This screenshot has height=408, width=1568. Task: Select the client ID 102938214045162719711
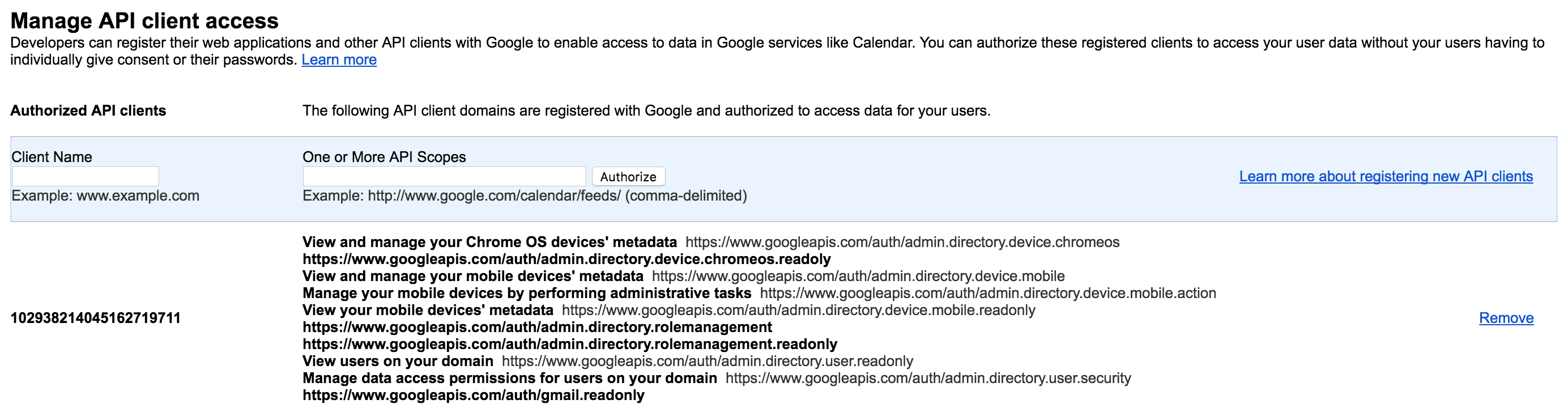(x=96, y=318)
